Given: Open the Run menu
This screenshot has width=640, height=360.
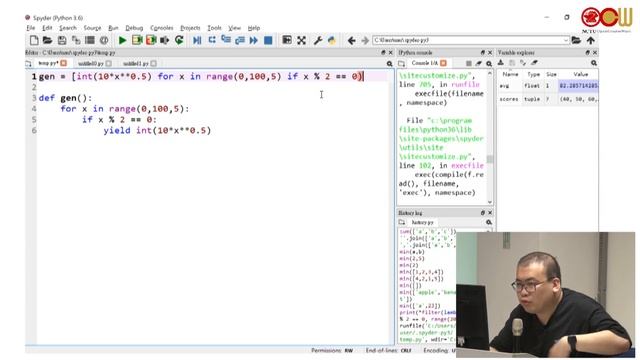Looking at the screenshot, I should click(x=113, y=28).
